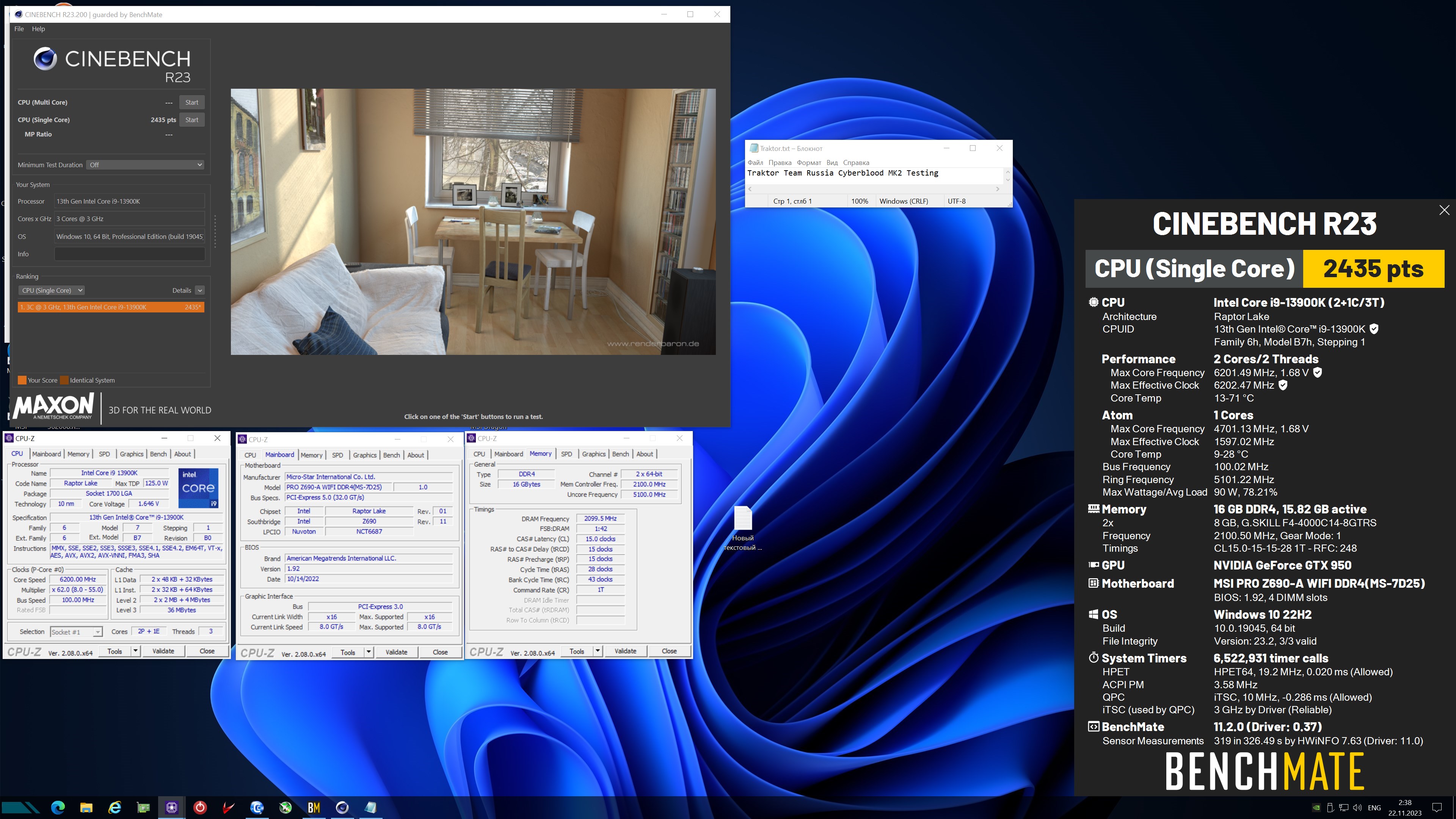
Task: Select the 13900K ranking entry row
Action: 111,308
